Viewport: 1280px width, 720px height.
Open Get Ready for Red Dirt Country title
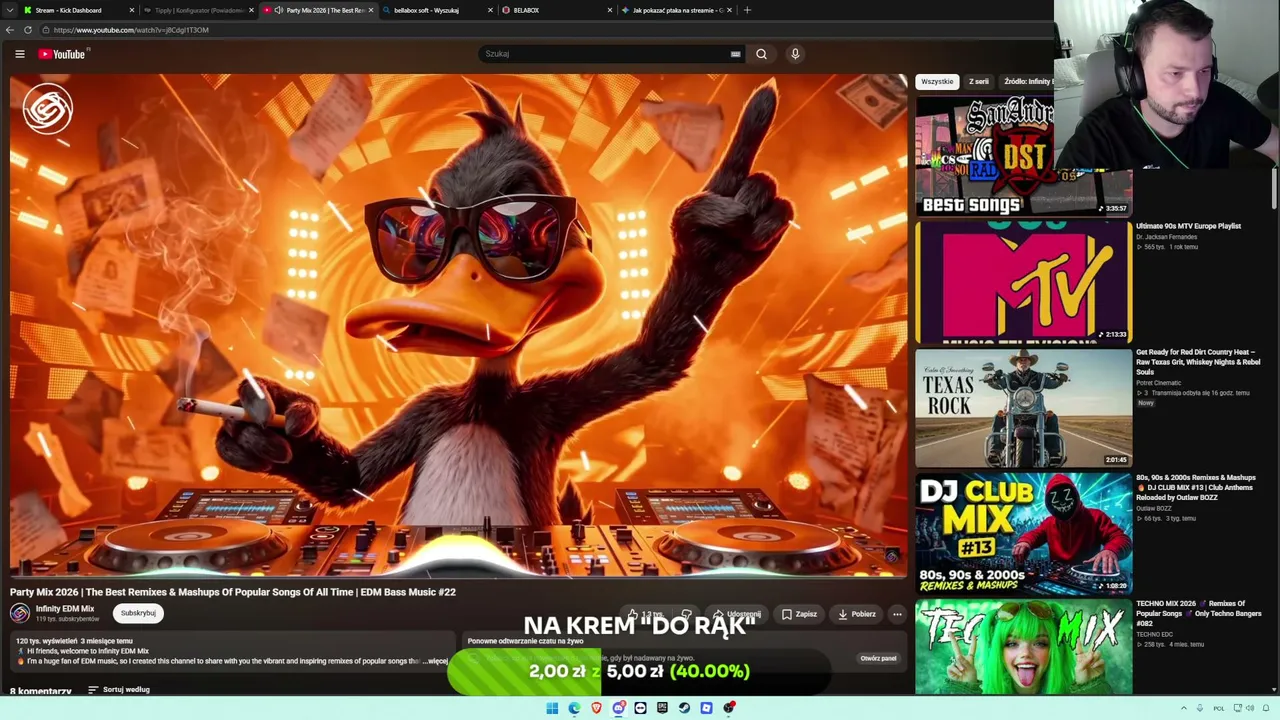pos(1197,362)
